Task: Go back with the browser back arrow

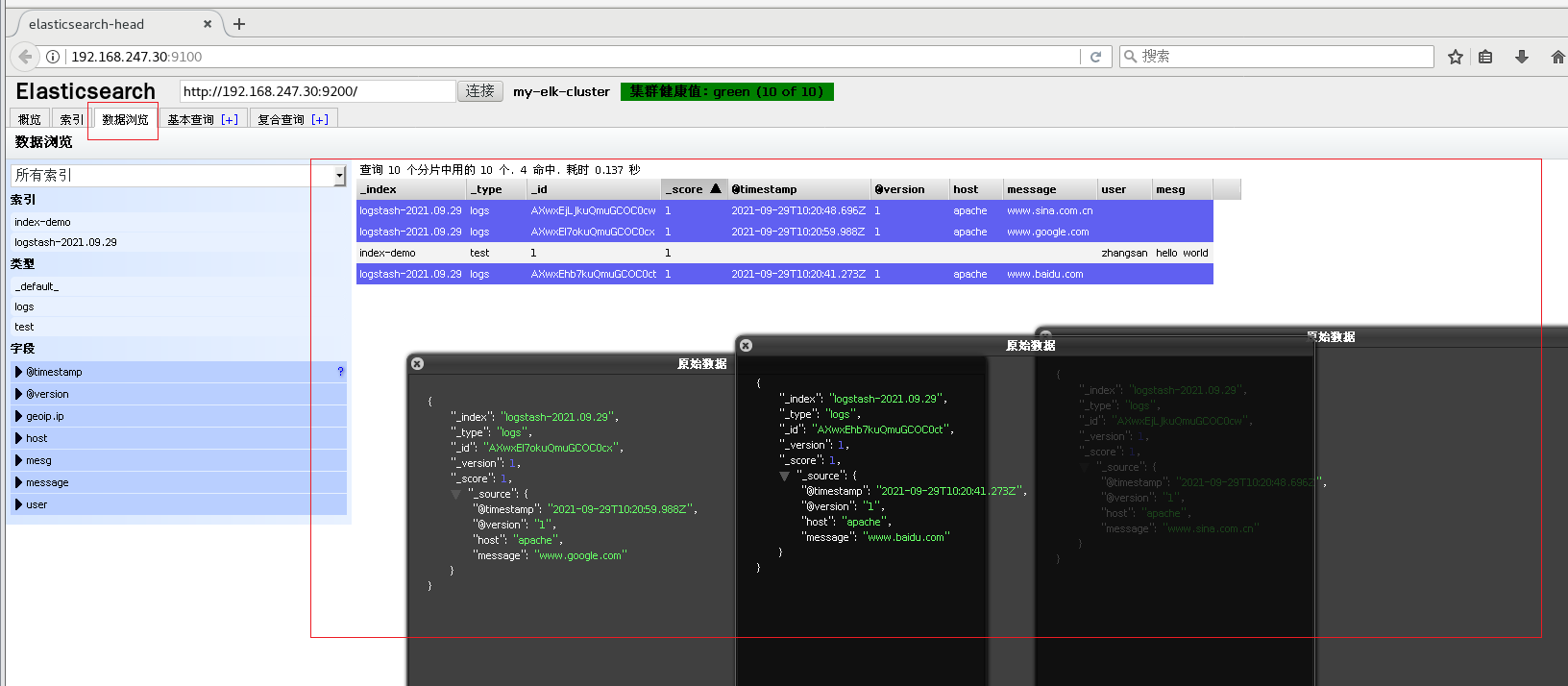Action: [x=25, y=57]
